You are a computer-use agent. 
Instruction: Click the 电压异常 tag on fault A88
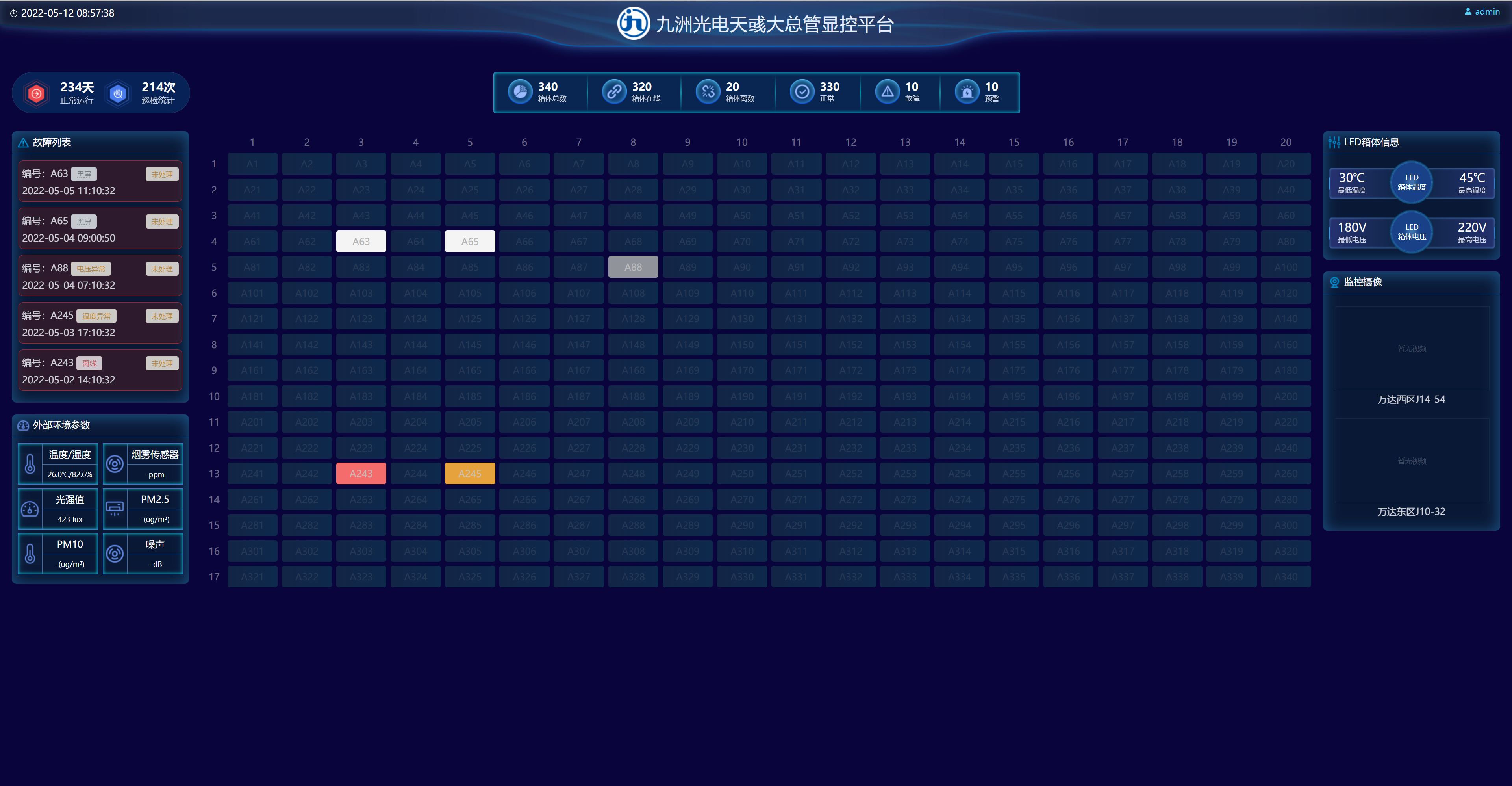click(91, 269)
